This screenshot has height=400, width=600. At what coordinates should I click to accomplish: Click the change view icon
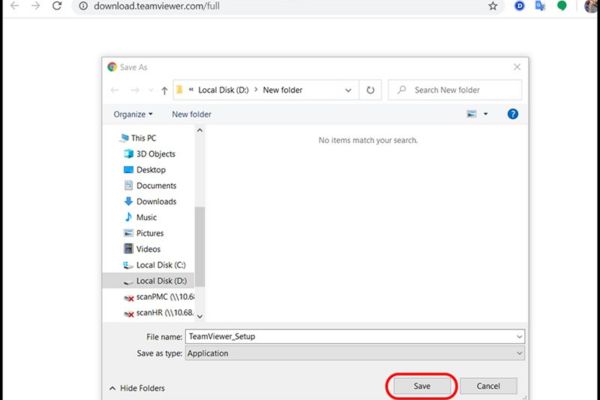tap(471, 114)
